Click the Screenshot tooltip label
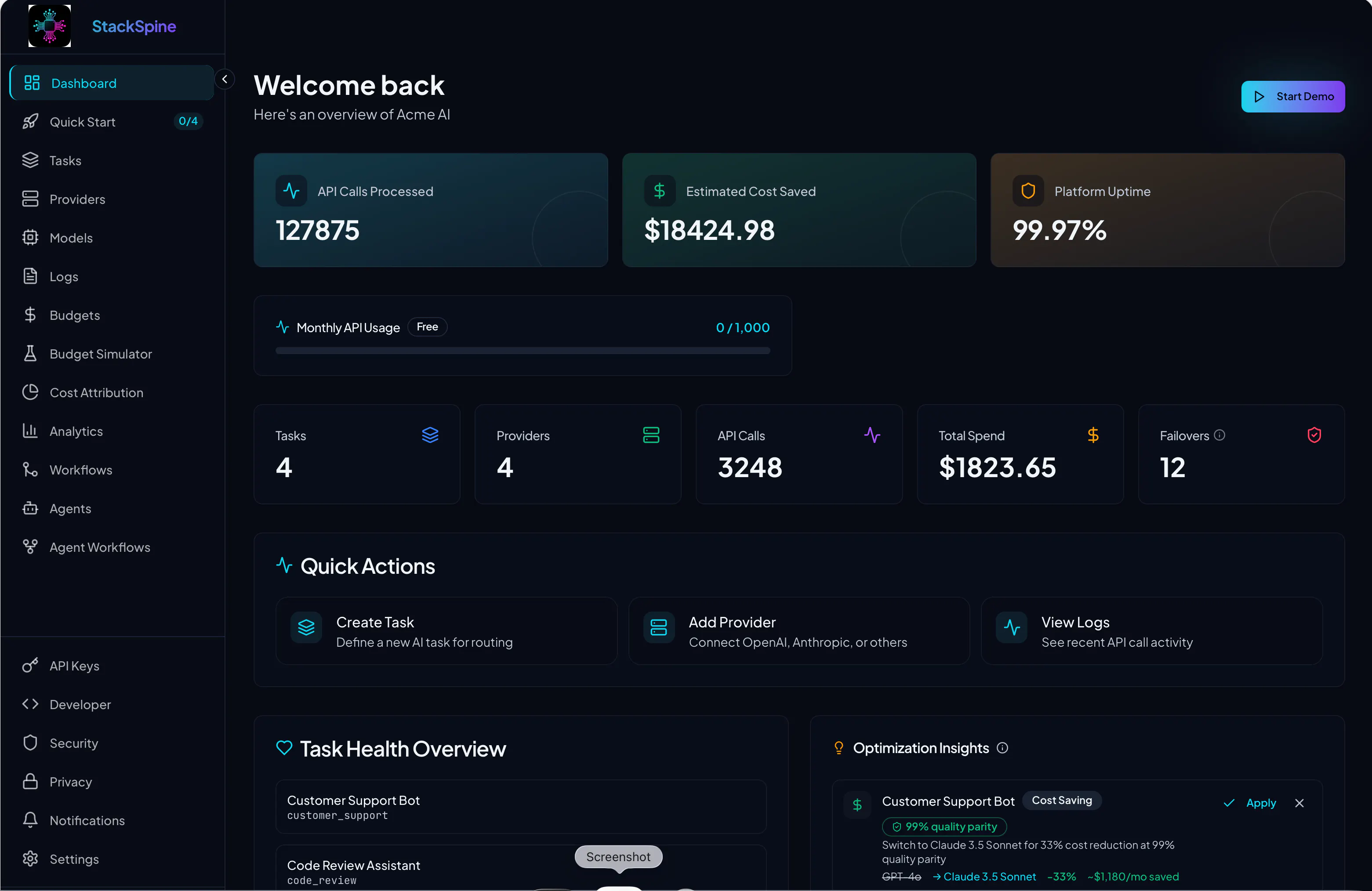Viewport: 1372px width, 891px height. tap(618, 856)
